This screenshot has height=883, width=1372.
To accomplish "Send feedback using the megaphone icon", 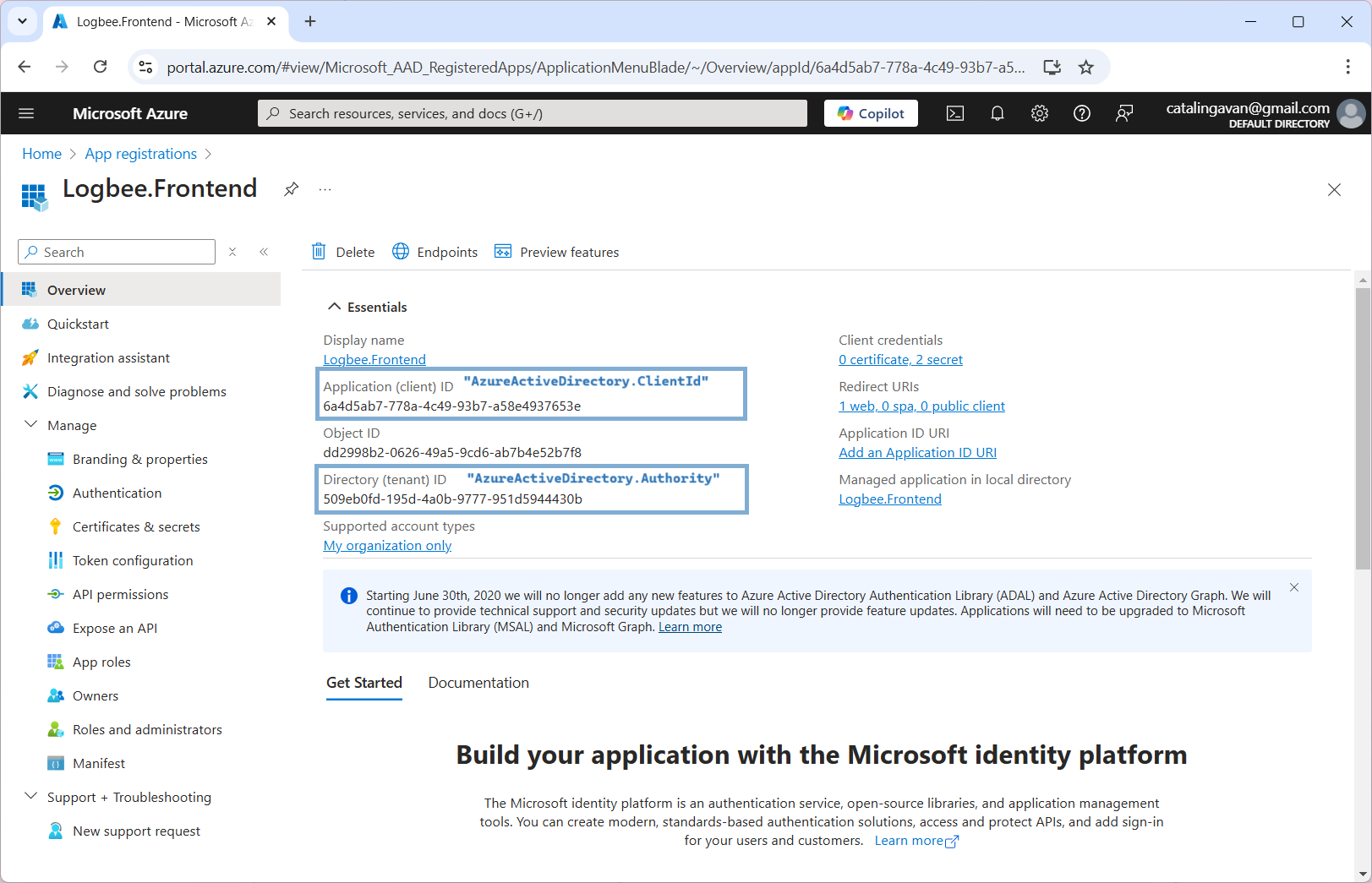I will pos(1124,112).
